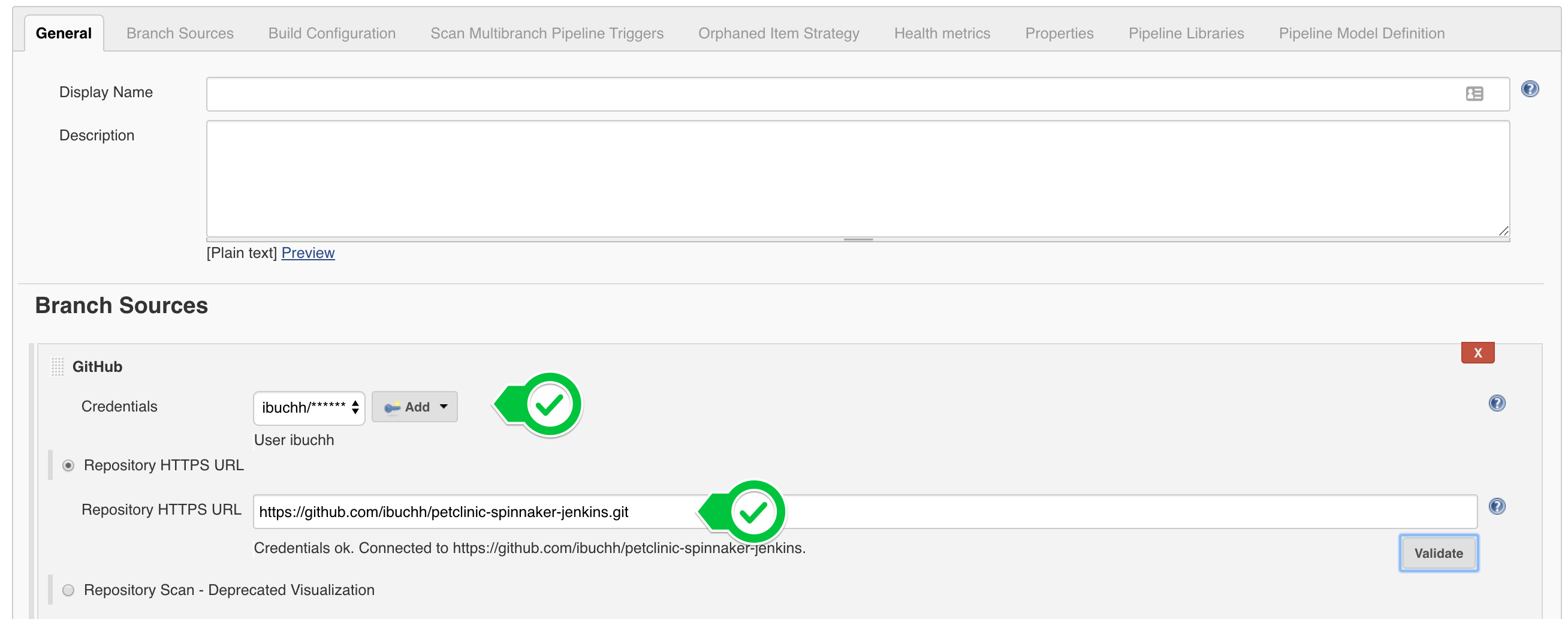Image resolution: width=1568 pixels, height=619 pixels.
Task: Select the Repository HTTPS URL radio option
Action: tap(68, 465)
